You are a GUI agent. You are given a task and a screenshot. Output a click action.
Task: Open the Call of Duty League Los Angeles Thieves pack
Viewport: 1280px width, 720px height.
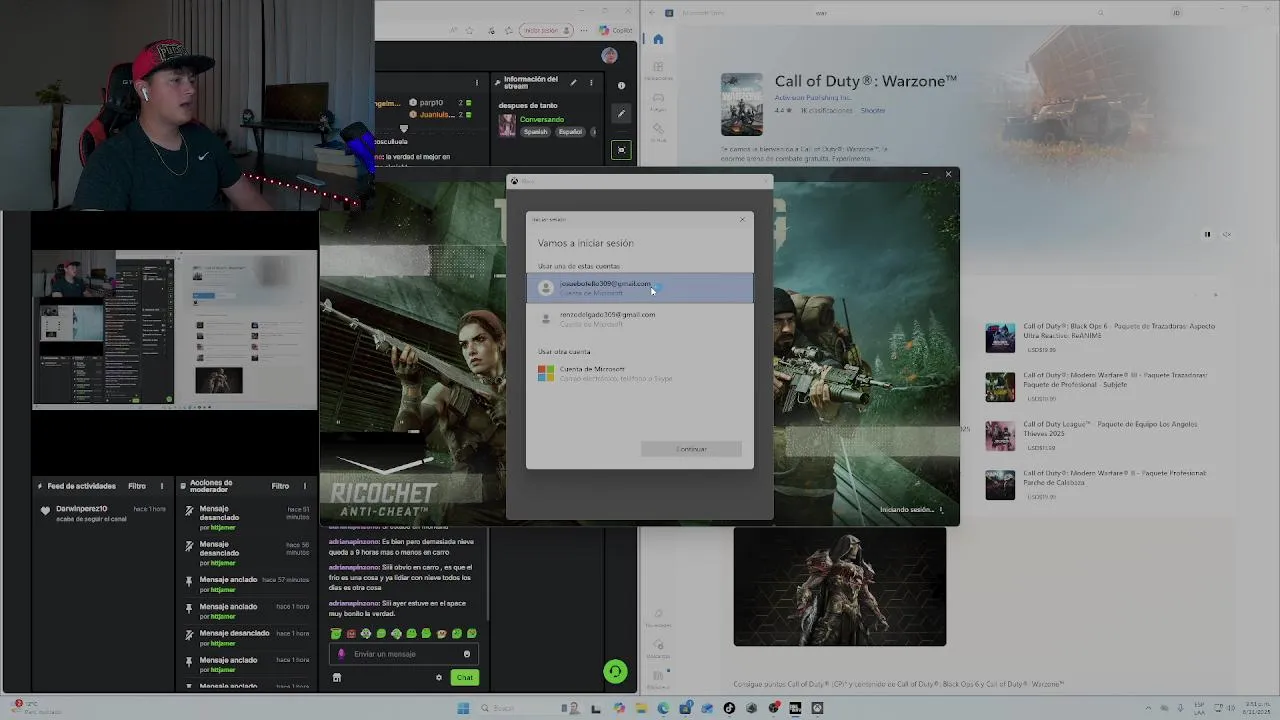click(1100, 435)
